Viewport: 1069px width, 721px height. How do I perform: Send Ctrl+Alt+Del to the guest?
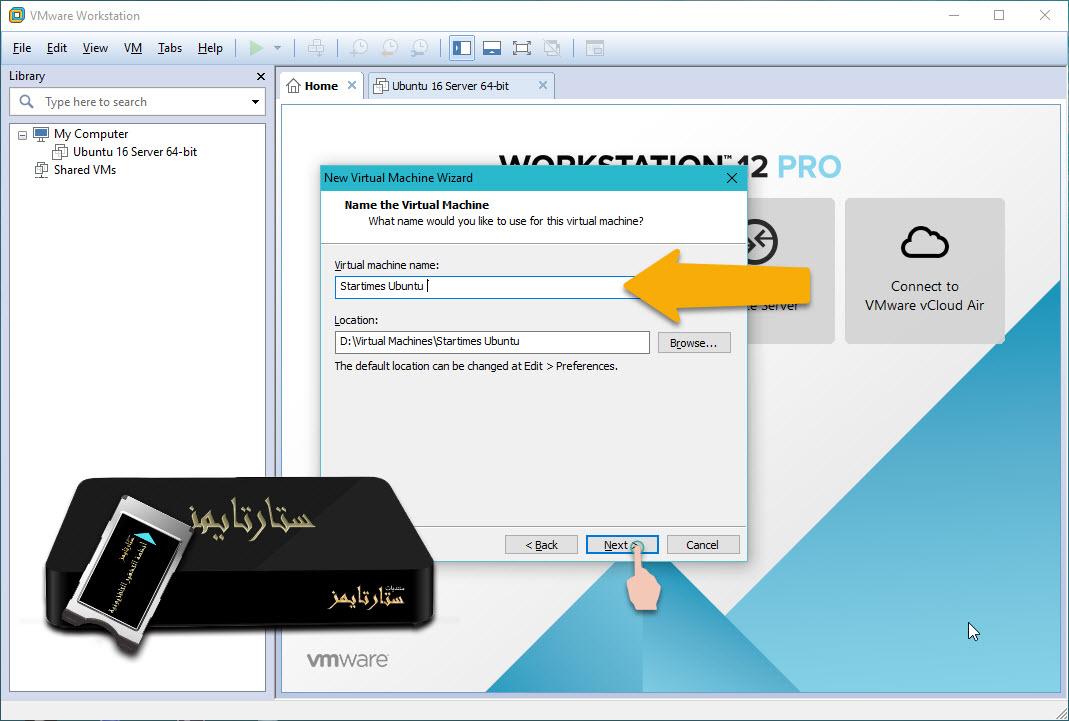point(316,47)
